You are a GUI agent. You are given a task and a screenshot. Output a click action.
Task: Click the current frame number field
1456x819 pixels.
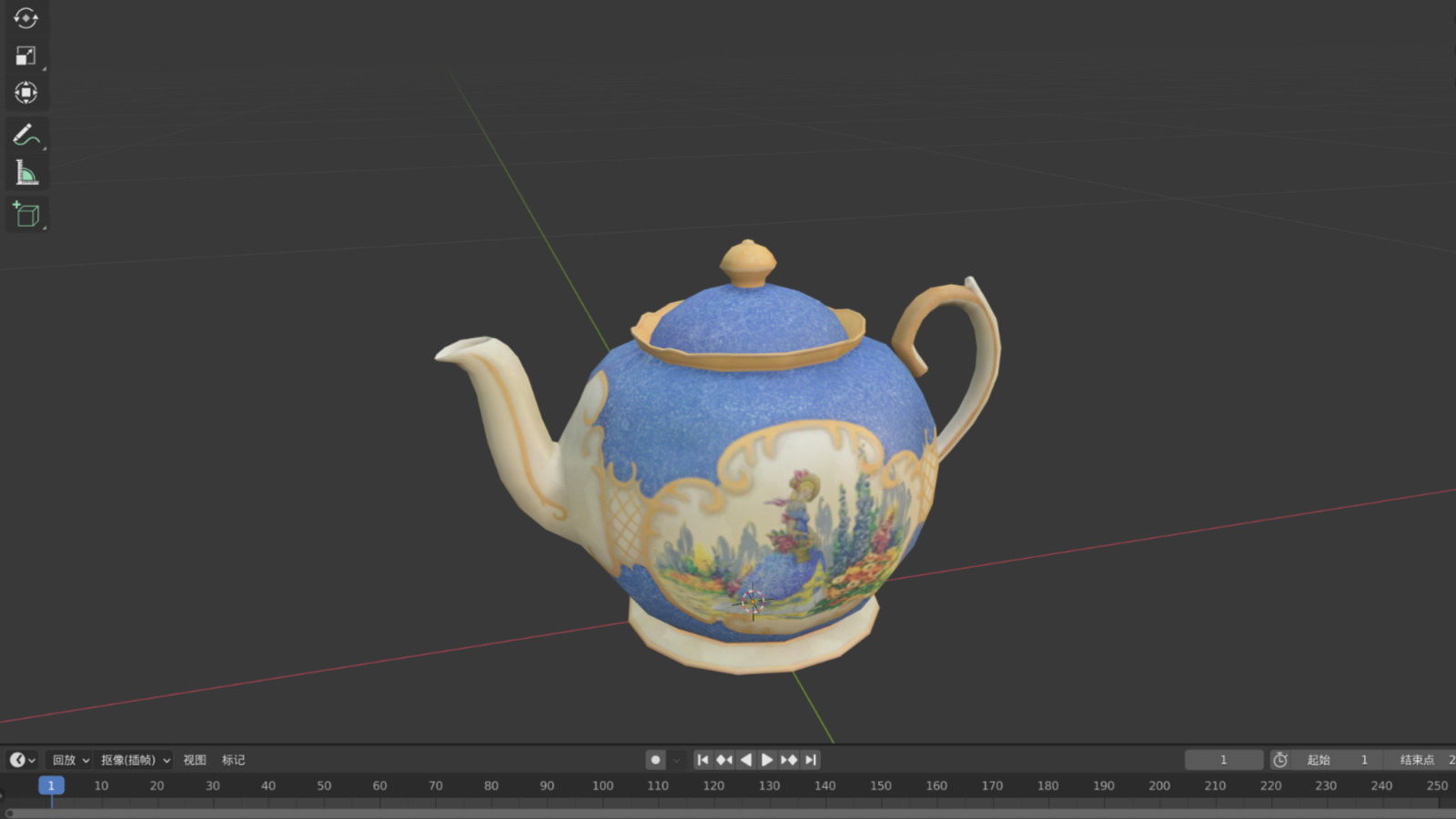(x=1223, y=760)
